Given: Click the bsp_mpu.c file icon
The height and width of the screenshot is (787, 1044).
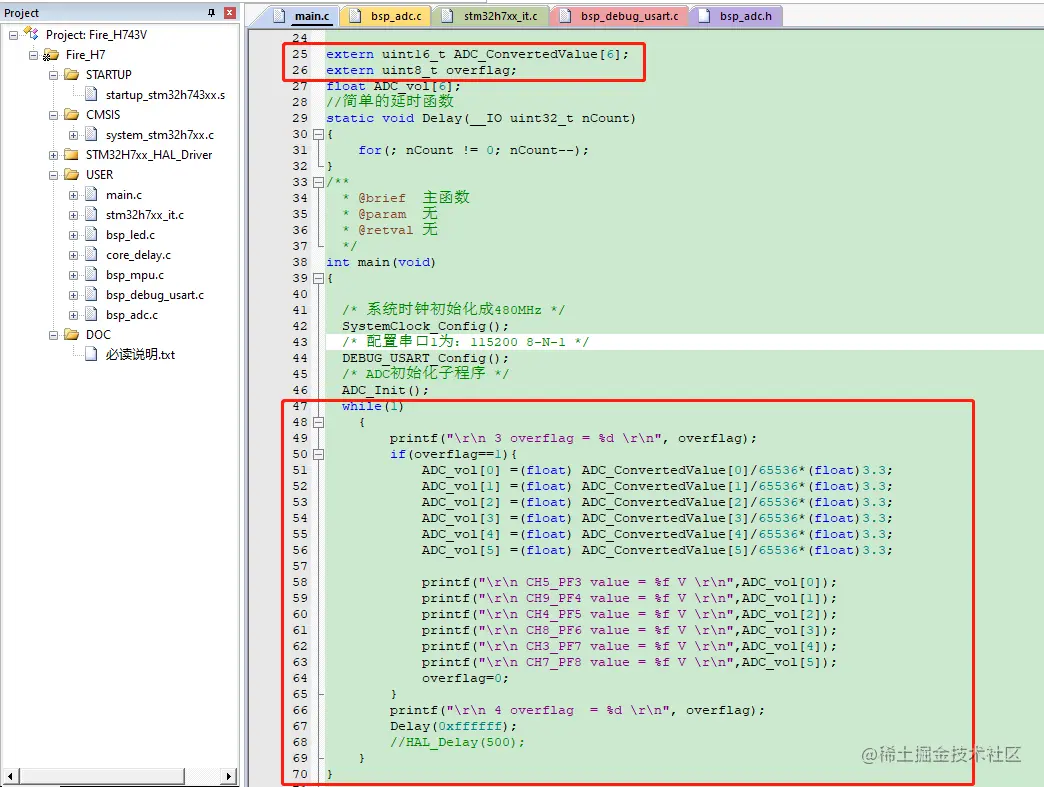Looking at the screenshot, I should point(92,274).
